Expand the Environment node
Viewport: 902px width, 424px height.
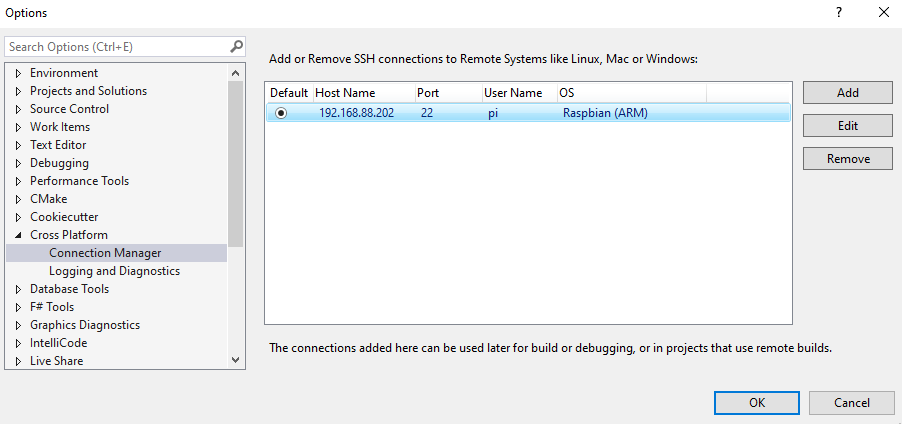[18, 73]
